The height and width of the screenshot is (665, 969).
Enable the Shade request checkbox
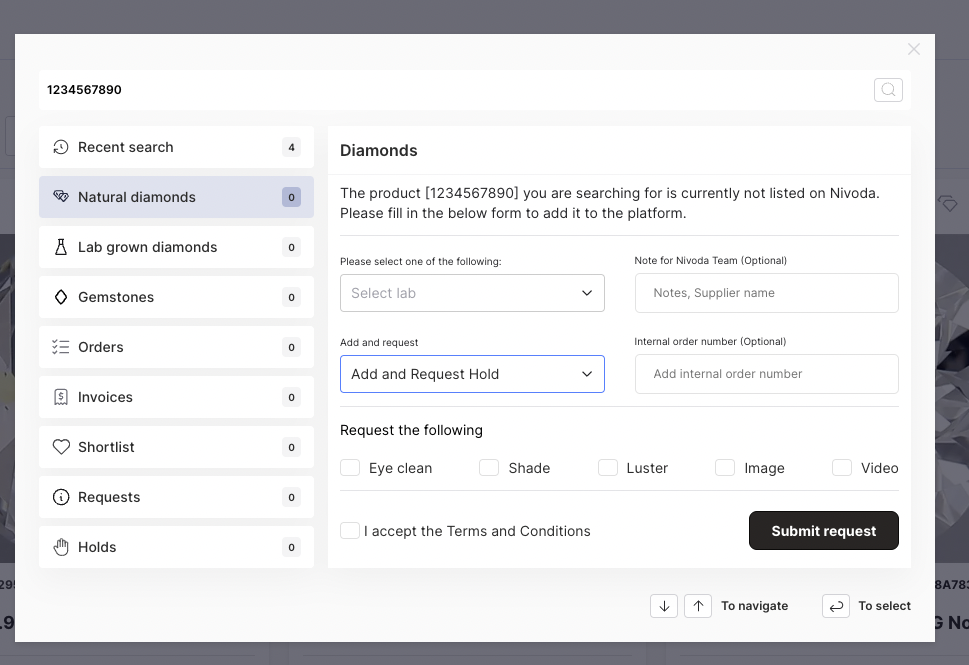coord(489,468)
